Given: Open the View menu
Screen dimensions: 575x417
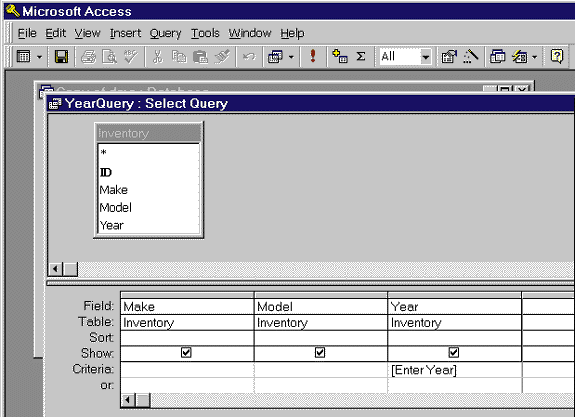Looking at the screenshot, I should coord(87,33).
